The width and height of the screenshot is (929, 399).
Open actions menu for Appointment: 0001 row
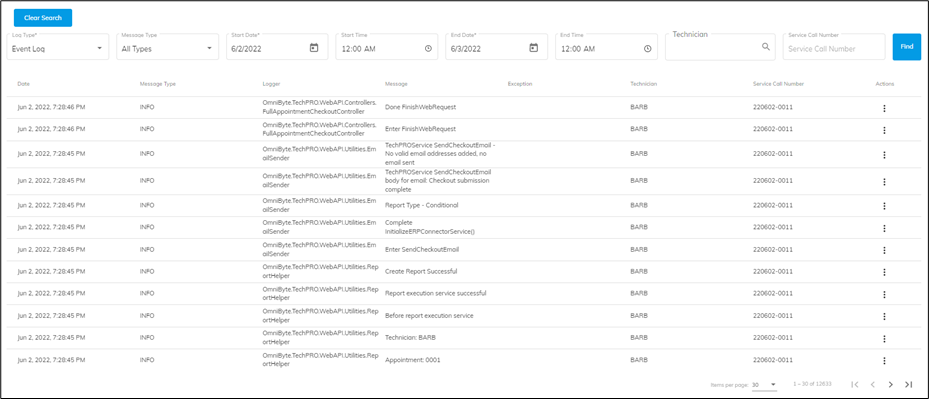point(884,360)
